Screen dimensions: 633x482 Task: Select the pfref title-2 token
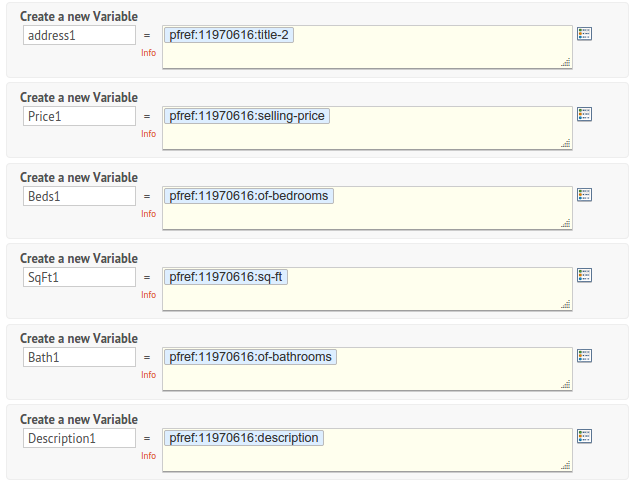[229, 35]
